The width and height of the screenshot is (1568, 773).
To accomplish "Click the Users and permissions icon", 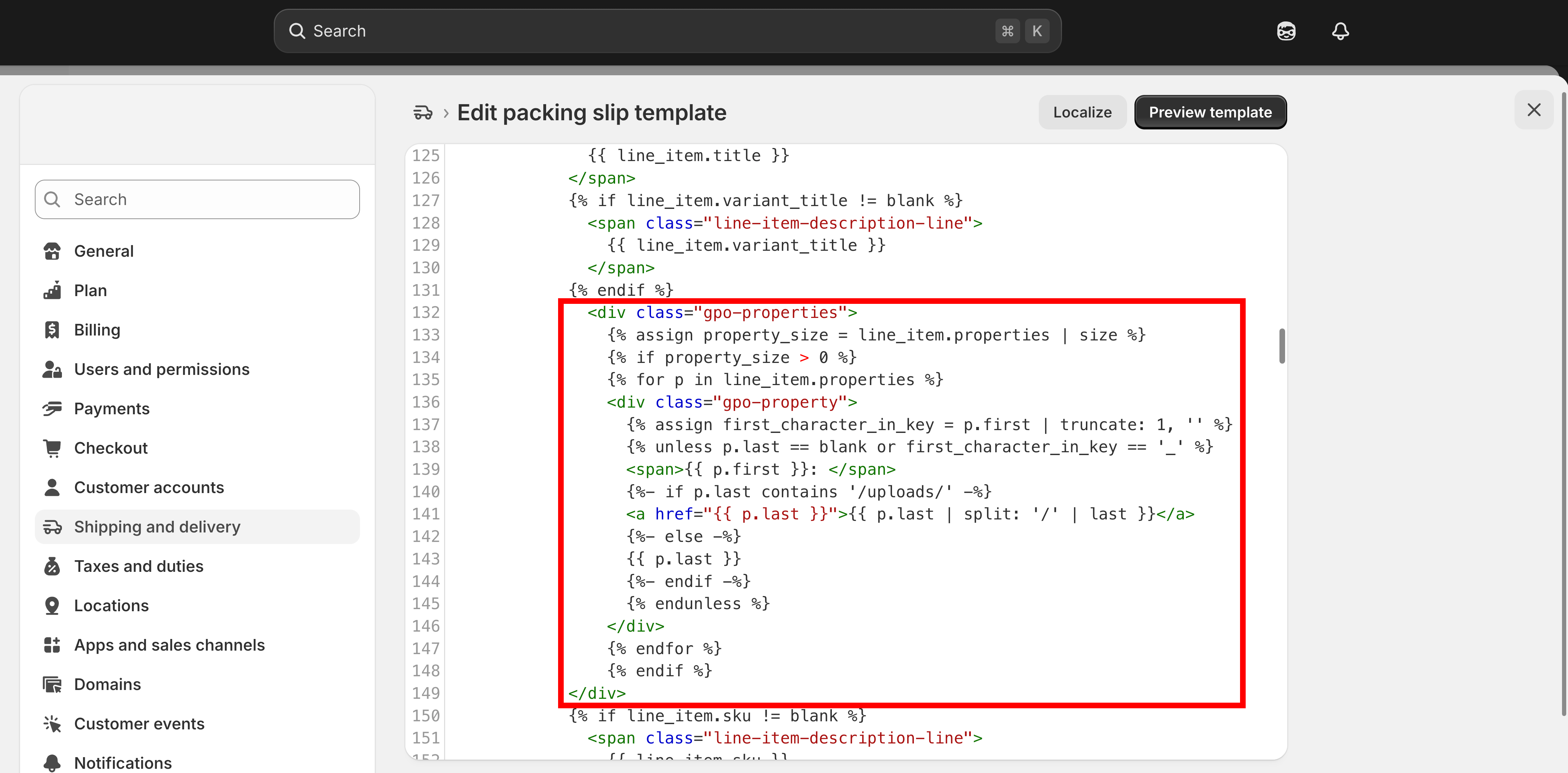I will click(52, 369).
